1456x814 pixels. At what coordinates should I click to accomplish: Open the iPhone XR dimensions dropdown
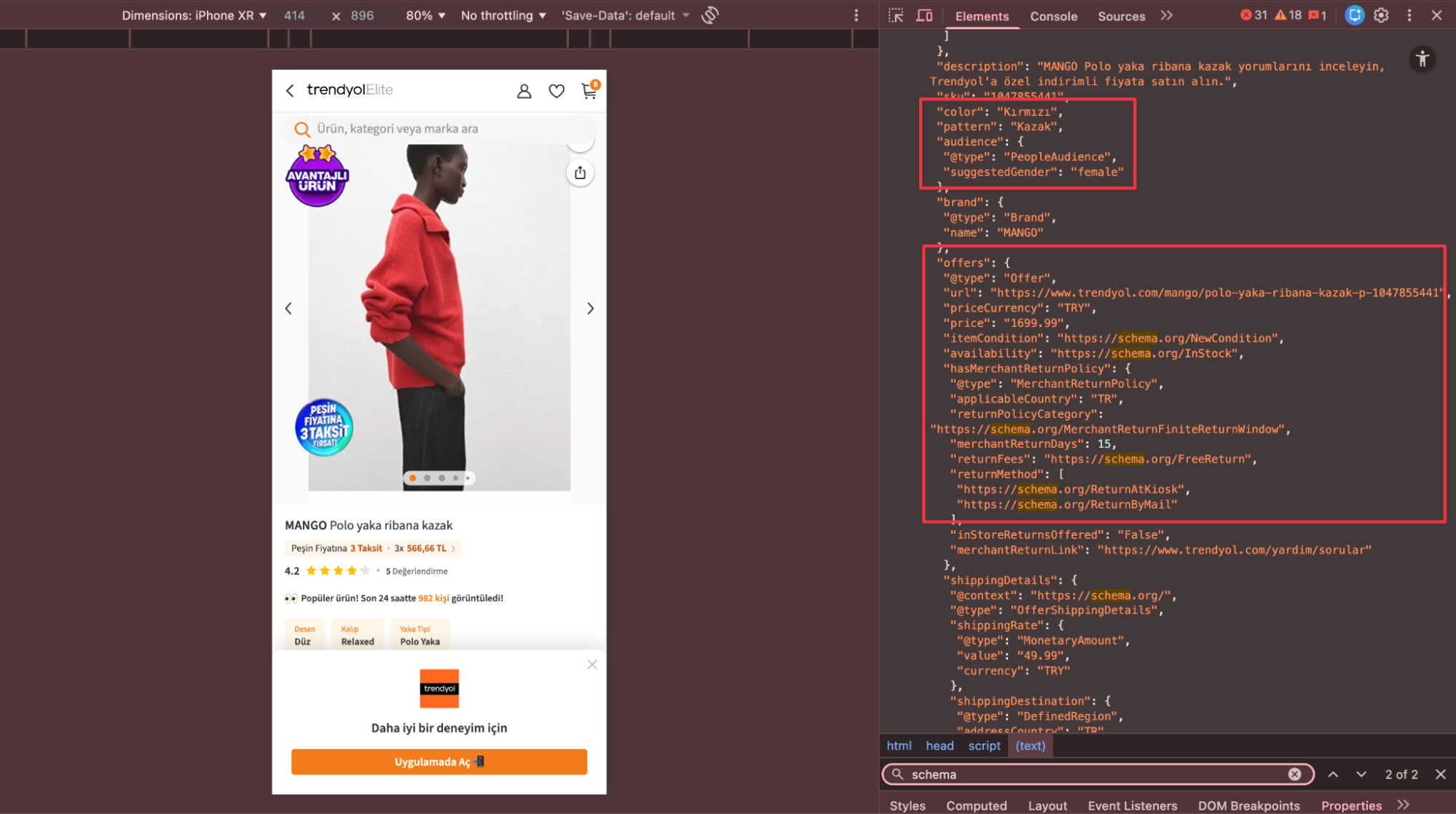click(x=194, y=15)
